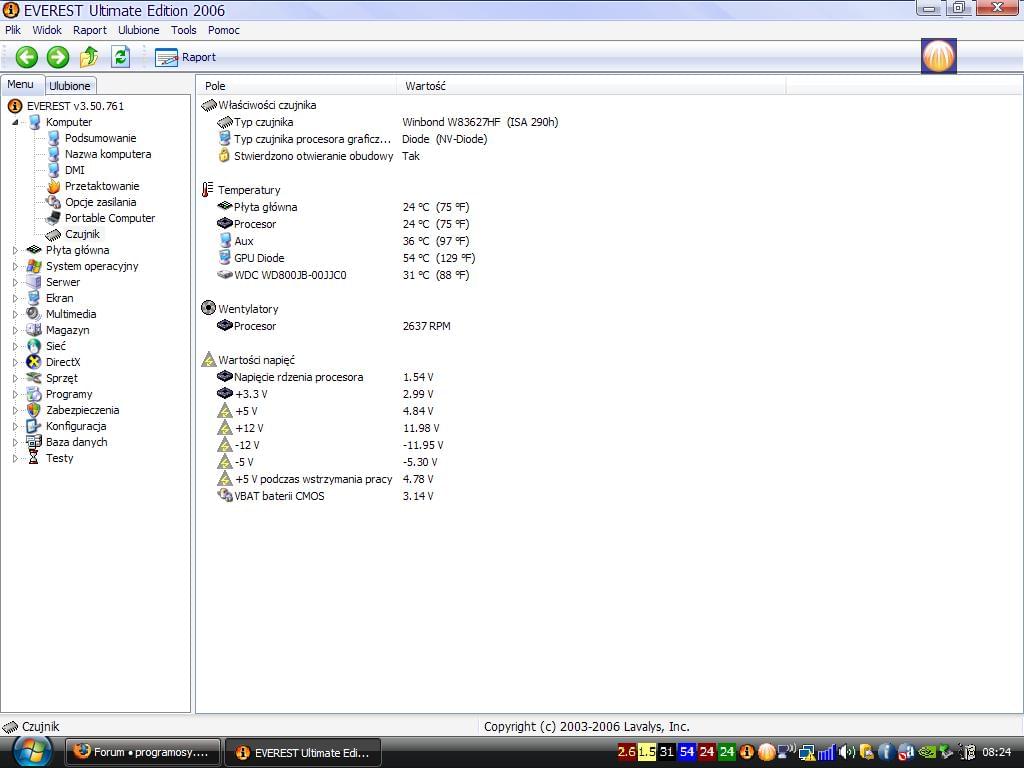Image resolution: width=1024 pixels, height=768 pixels.
Task: Click the 2637 RPM fan value
Action: pyautogui.click(x=426, y=326)
